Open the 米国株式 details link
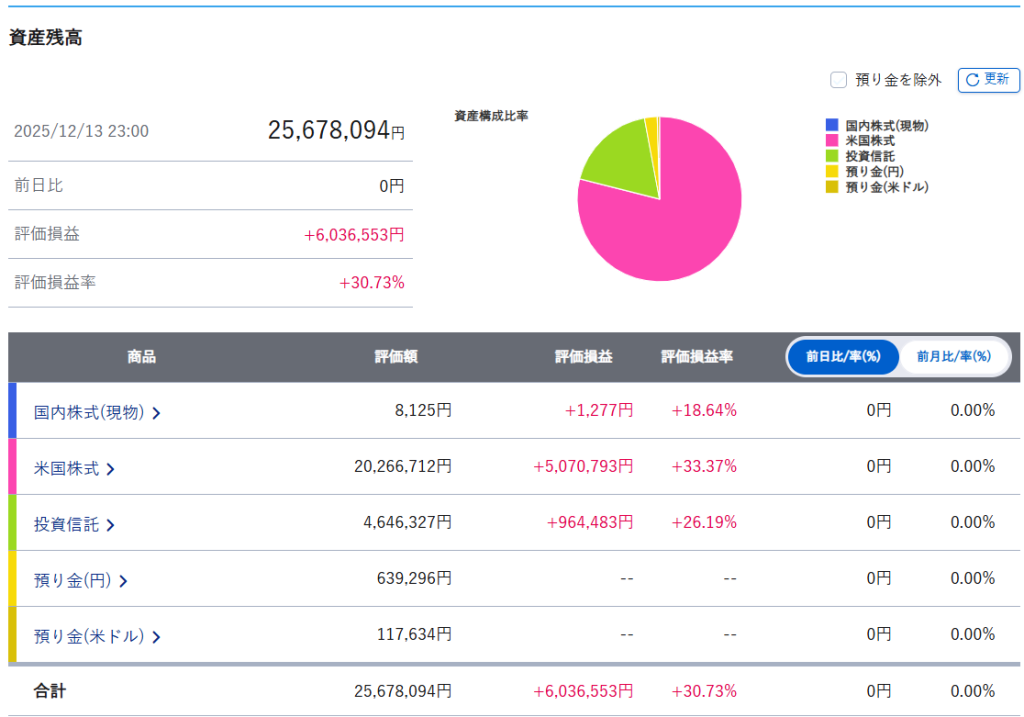Screen dimensions: 1024x717 [x=66, y=468]
